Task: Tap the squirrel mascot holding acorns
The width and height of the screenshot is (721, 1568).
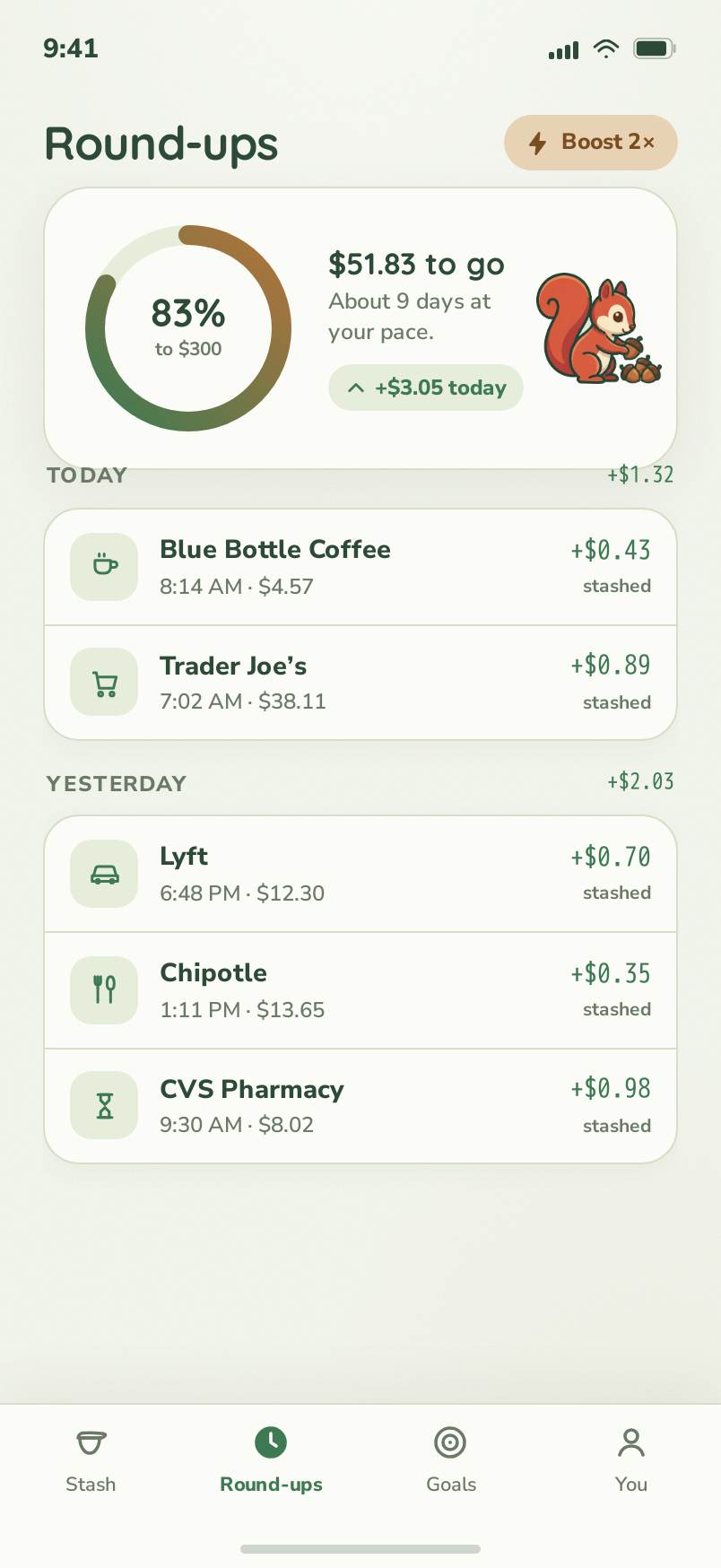Action: click(x=599, y=329)
